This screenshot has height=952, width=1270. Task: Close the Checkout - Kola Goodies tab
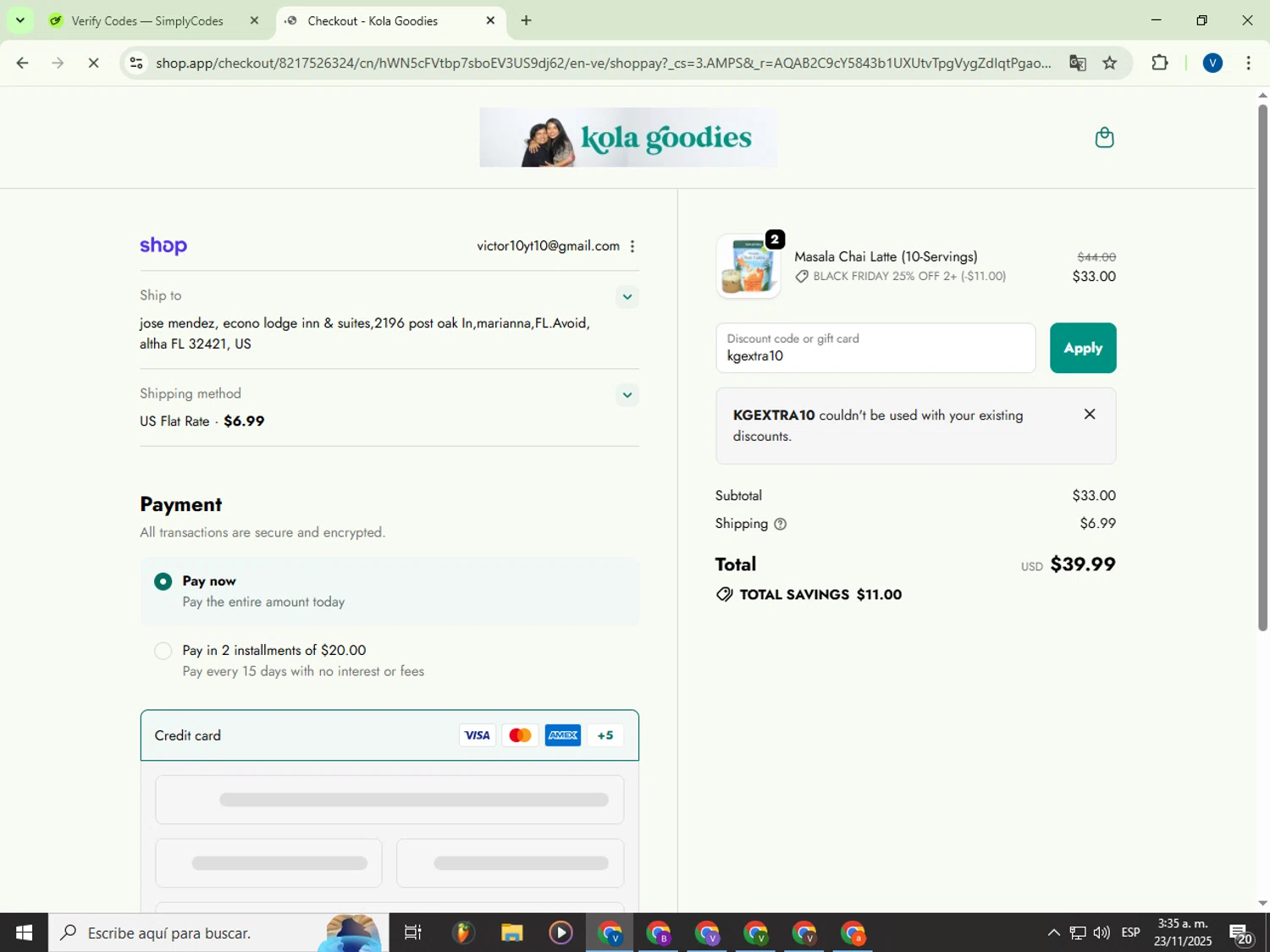coord(490,20)
